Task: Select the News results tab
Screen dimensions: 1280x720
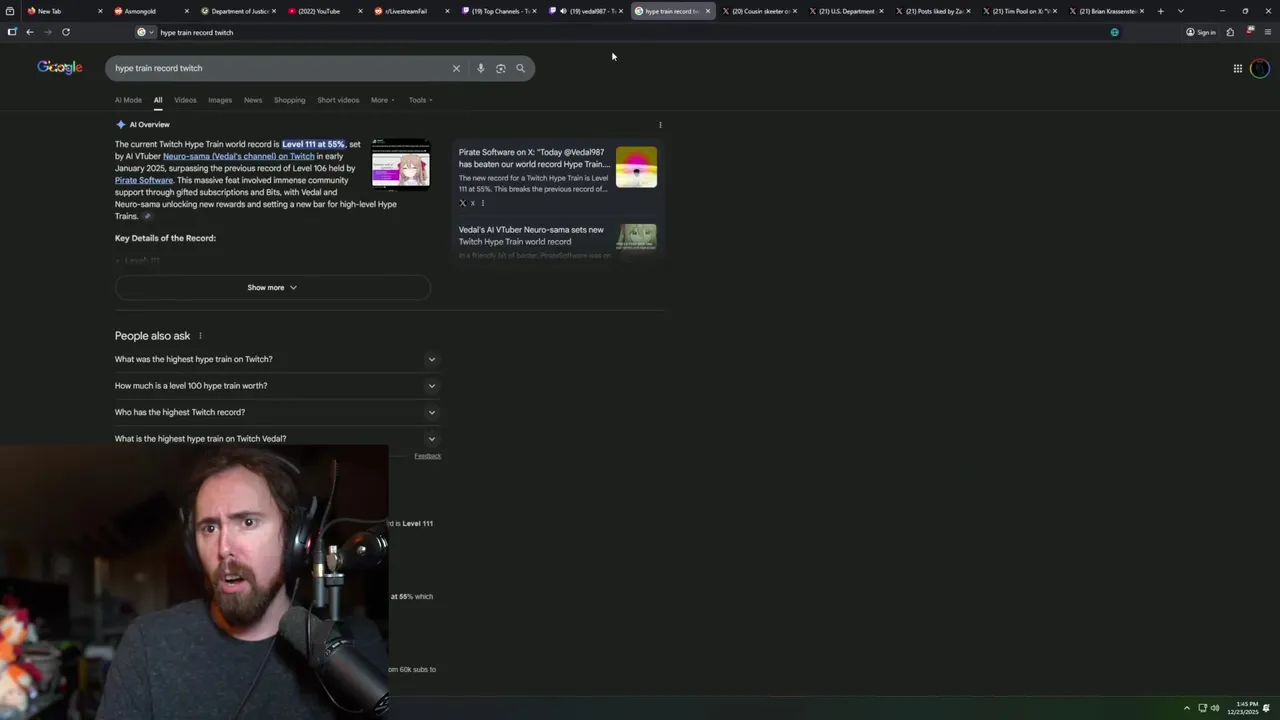Action: pyautogui.click(x=253, y=100)
